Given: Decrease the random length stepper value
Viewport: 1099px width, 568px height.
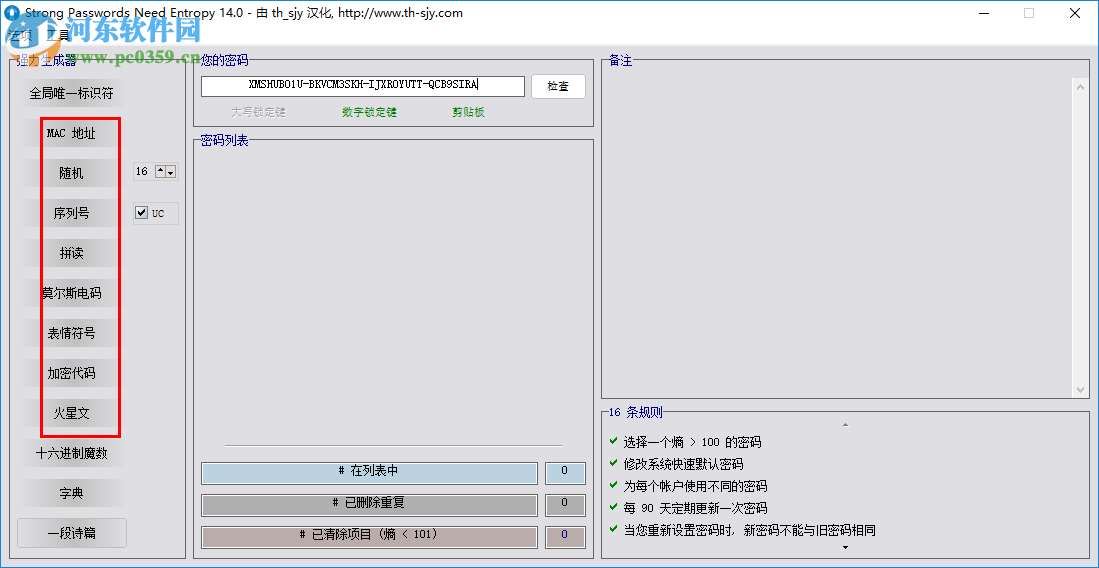Looking at the screenshot, I should (x=170, y=171).
